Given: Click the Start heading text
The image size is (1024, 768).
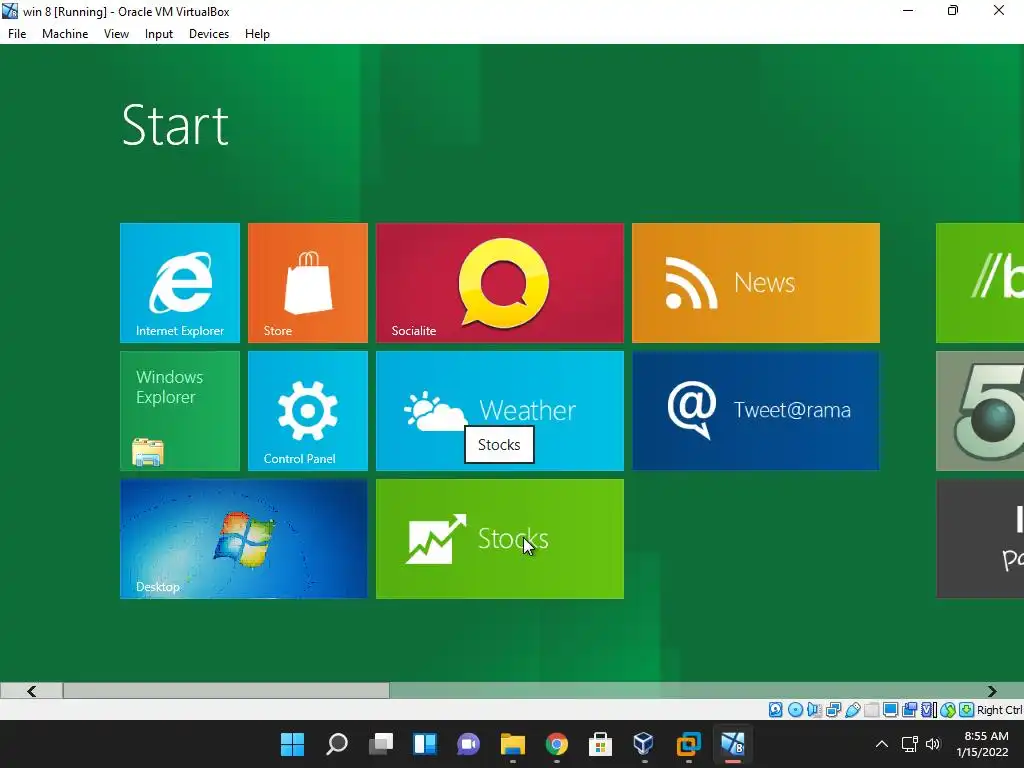Looking at the screenshot, I should 175,125.
